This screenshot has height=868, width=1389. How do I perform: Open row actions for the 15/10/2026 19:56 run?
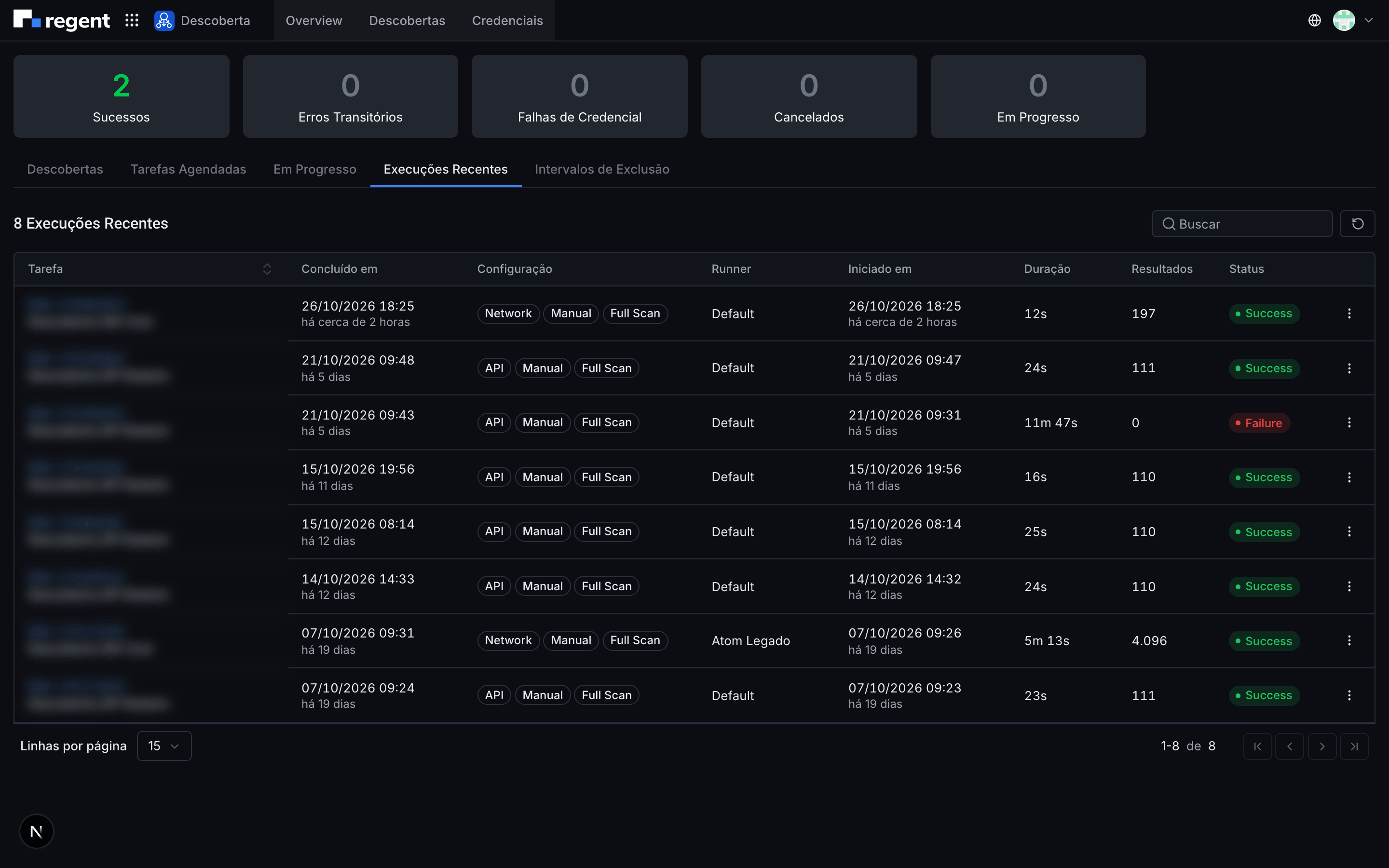pyautogui.click(x=1349, y=477)
